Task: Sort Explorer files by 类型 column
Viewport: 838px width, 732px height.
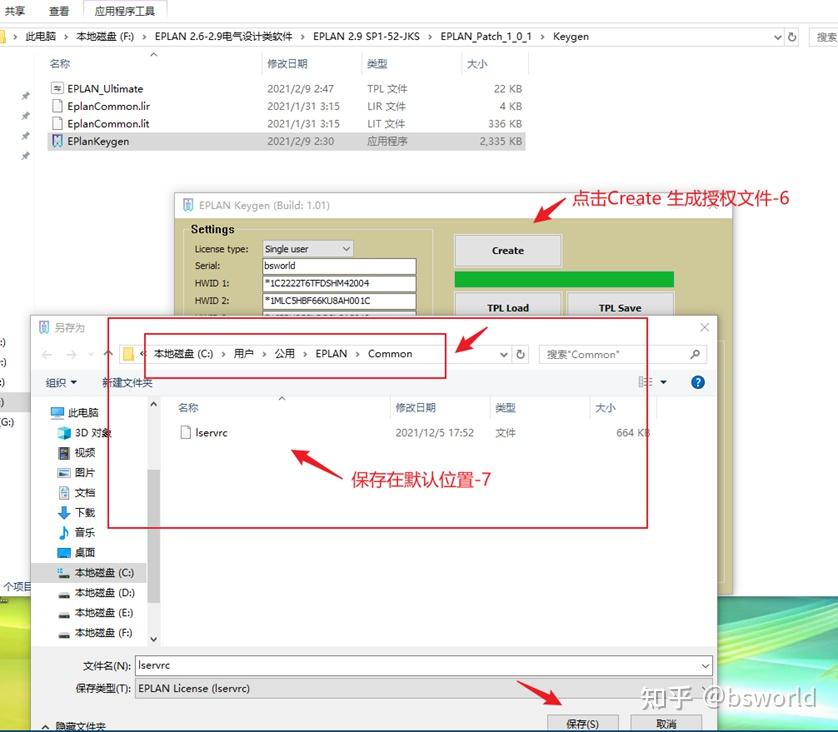Action: [377, 64]
